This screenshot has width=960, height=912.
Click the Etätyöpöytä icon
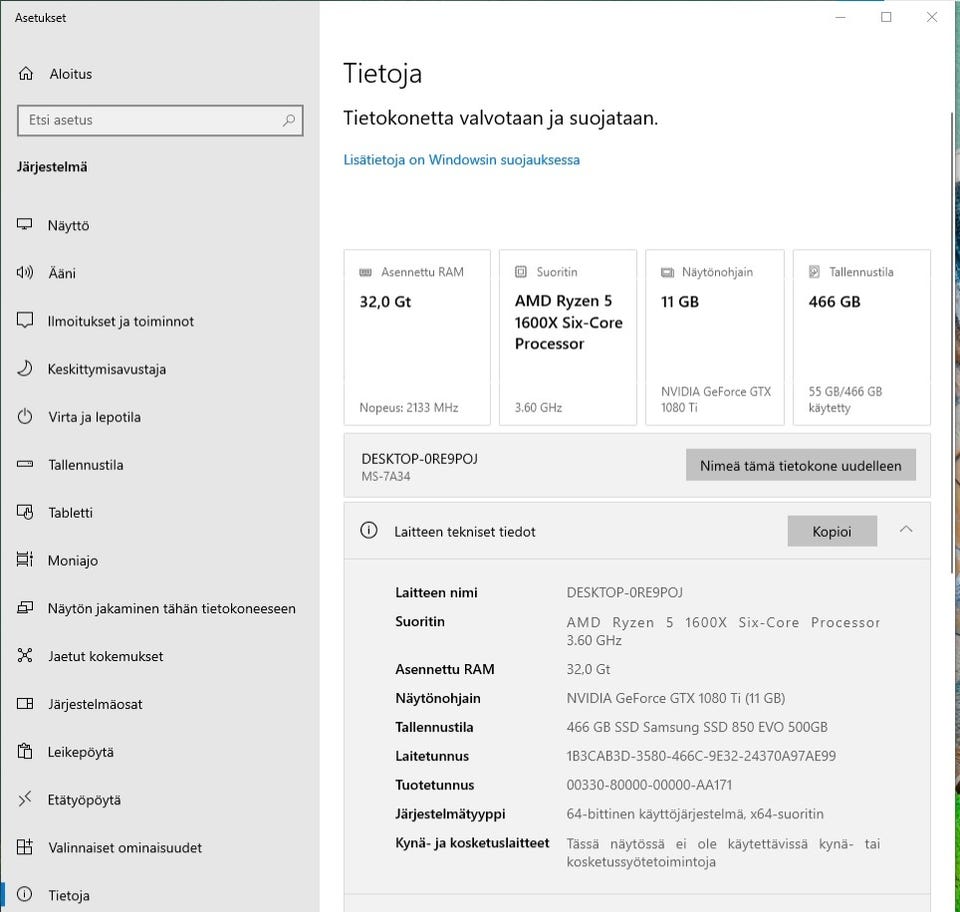coord(24,799)
